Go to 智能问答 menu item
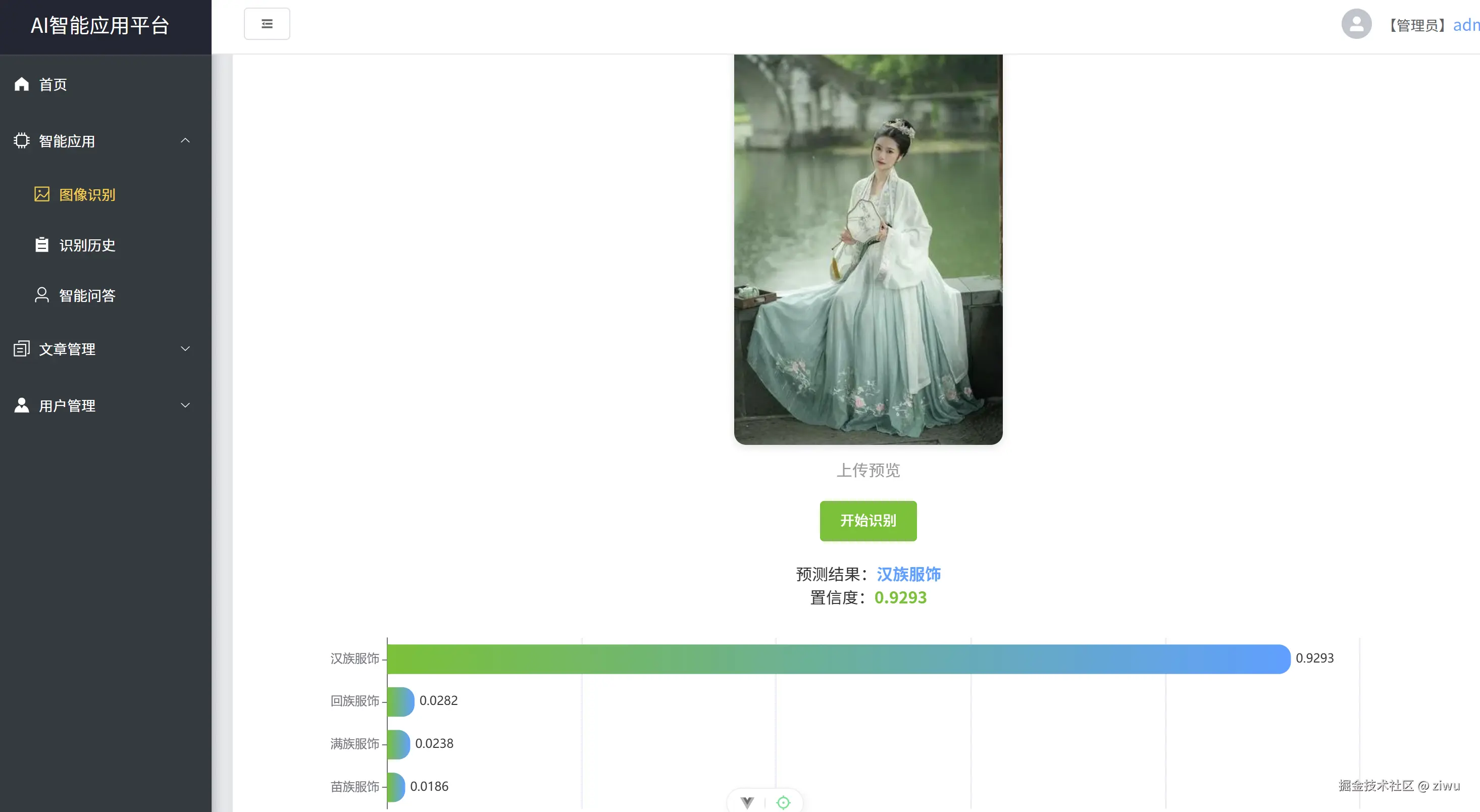The width and height of the screenshot is (1480, 812). point(87,296)
